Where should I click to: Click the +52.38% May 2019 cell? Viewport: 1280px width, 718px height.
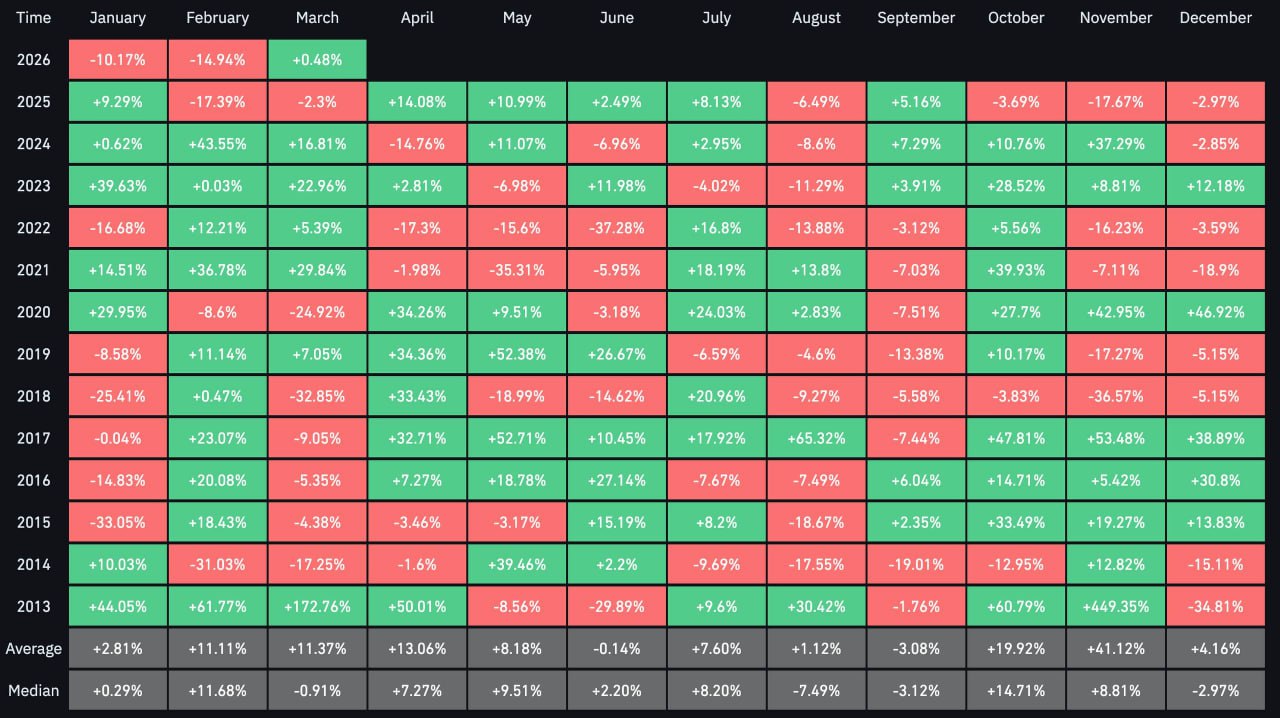[x=517, y=354]
